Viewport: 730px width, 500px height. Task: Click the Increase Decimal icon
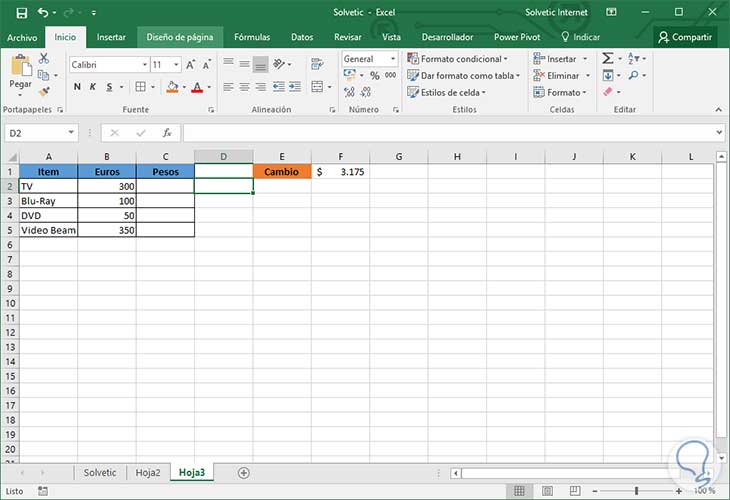[349, 92]
